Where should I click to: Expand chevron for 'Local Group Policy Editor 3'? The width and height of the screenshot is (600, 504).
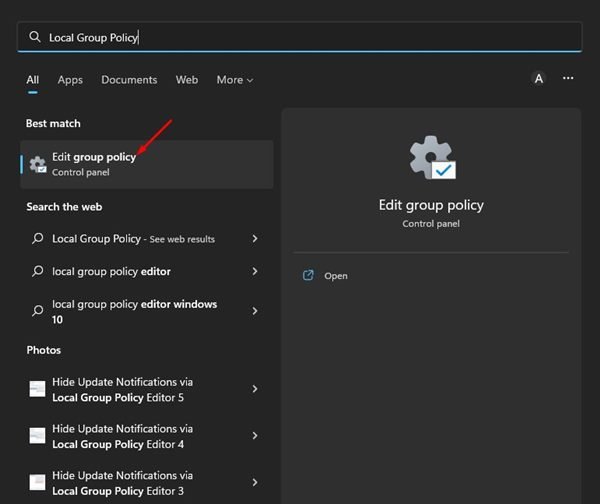(x=255, y=483)
